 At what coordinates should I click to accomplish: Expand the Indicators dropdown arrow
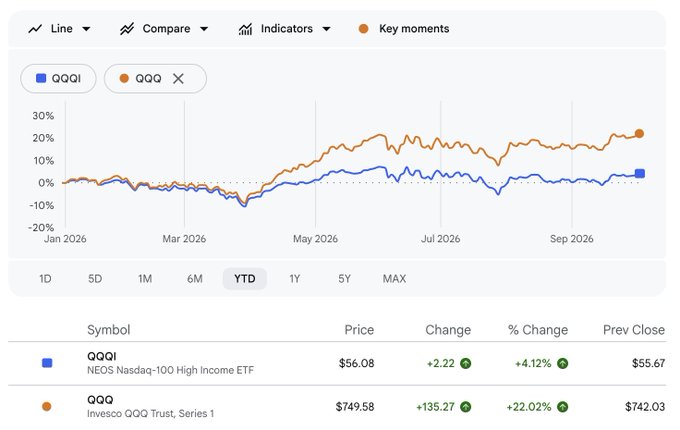point(327,29)
